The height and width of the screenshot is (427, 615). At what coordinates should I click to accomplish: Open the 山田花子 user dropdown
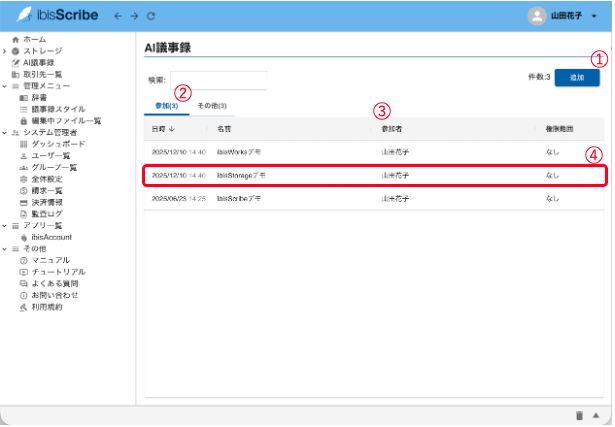click(565, 16)
